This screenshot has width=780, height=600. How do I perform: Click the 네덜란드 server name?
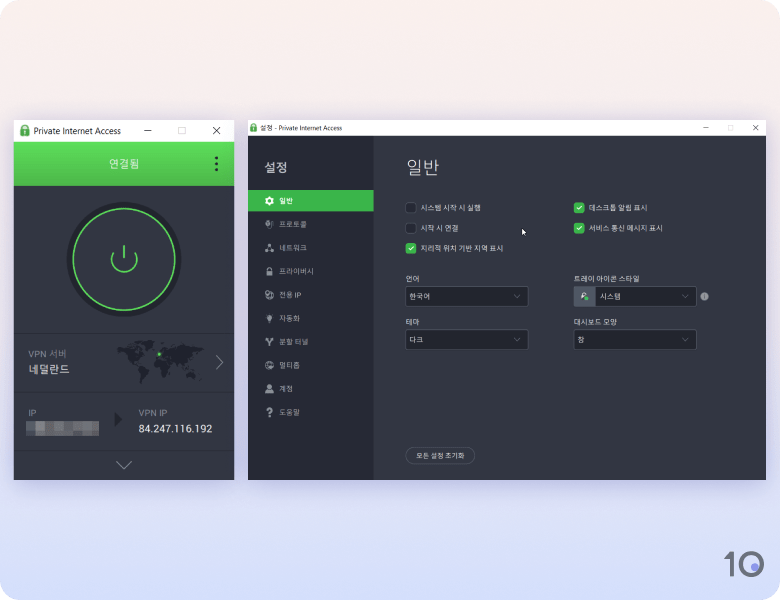[49, 369]
